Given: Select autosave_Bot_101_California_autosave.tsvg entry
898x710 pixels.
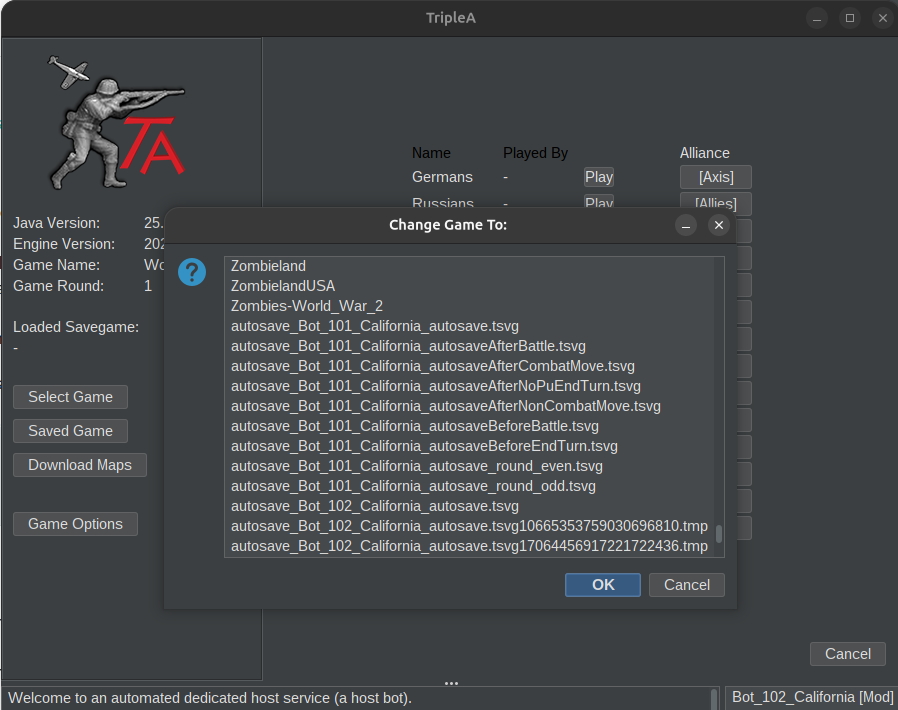Looking at the screenshot, I should click(x=470, y=326).
